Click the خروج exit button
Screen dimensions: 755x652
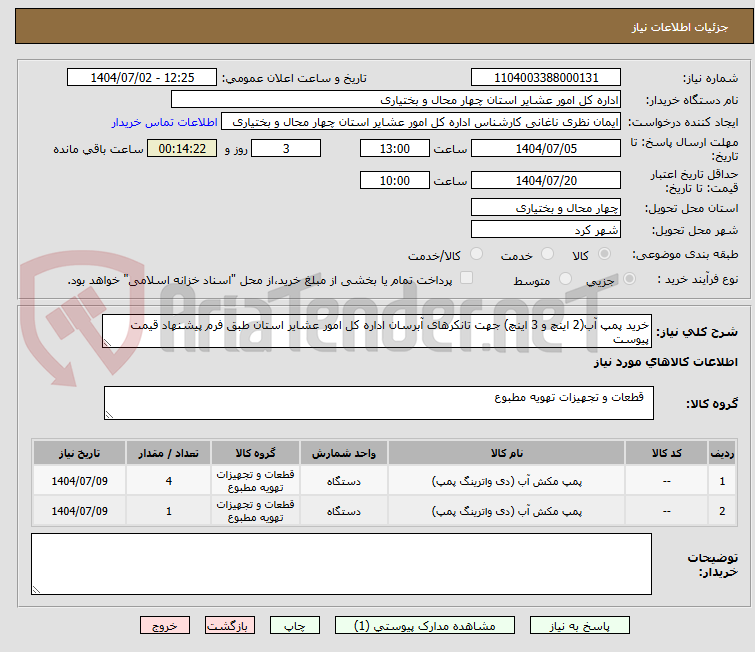[164, 625]
